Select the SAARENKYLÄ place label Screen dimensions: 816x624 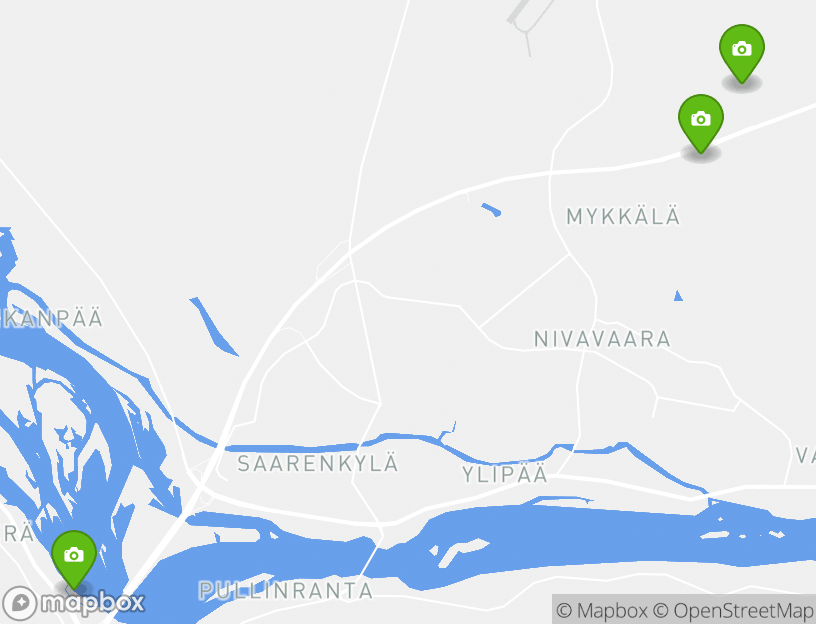tap(318, 463)
